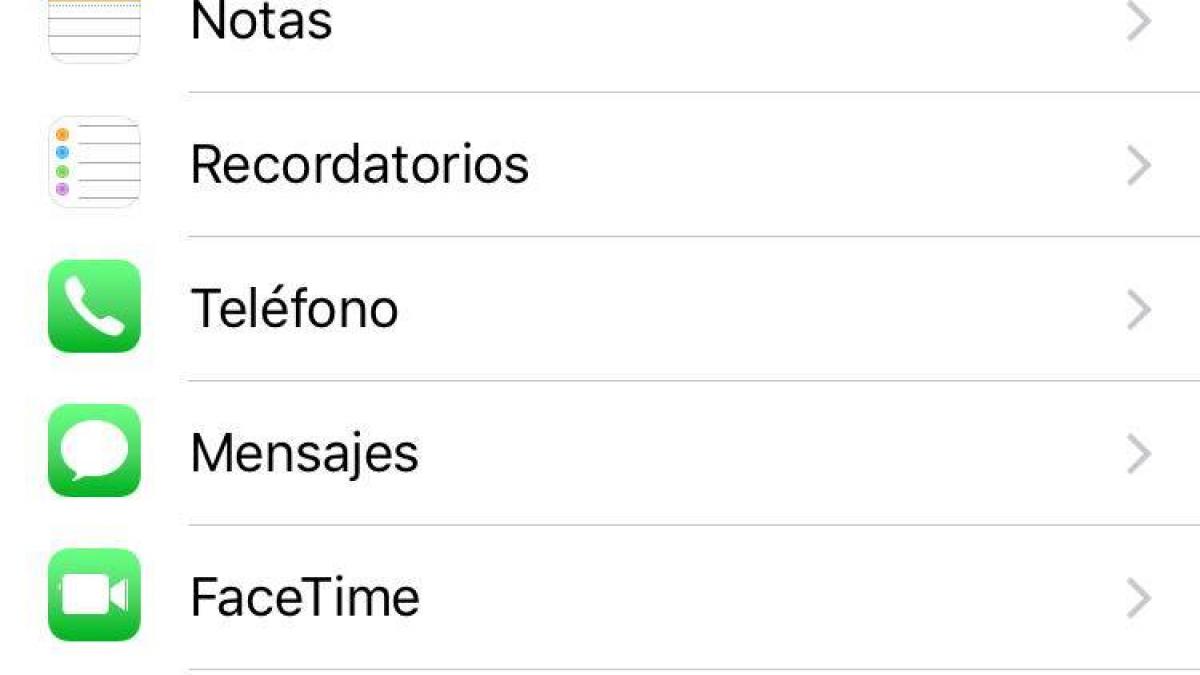The height and width of the screenshot is (675, 1200).
Task: Open Teléfono via its right arrow
Action: coord(1138,310)
